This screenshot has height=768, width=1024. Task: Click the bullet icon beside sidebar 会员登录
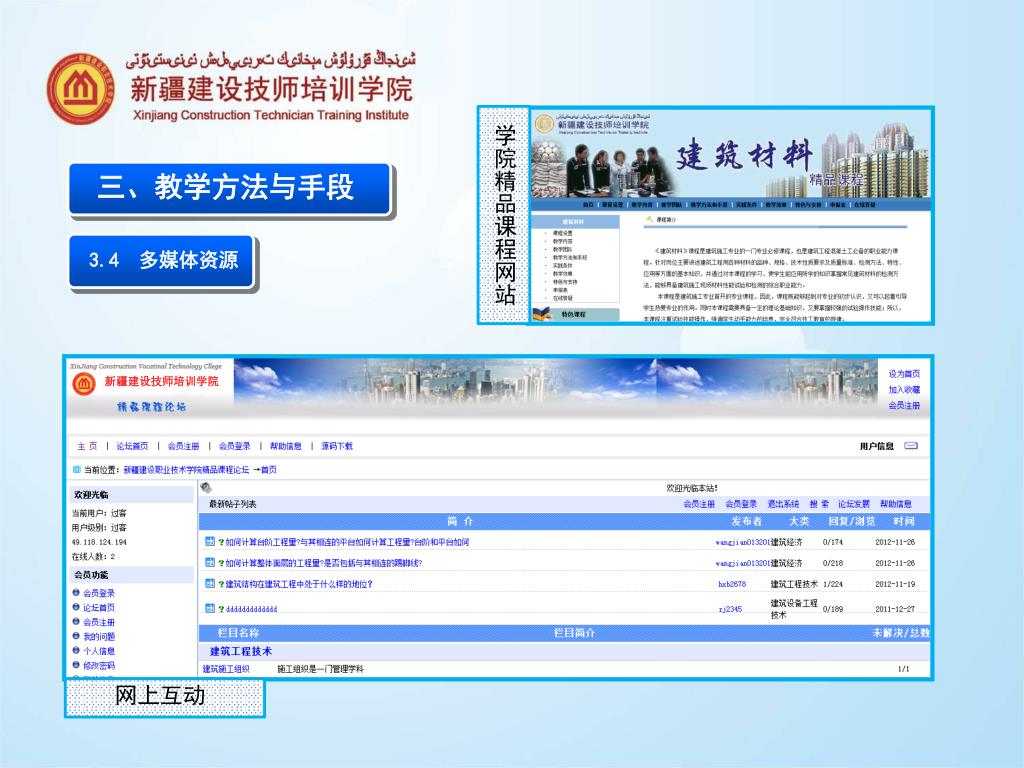tap(76, 592)
